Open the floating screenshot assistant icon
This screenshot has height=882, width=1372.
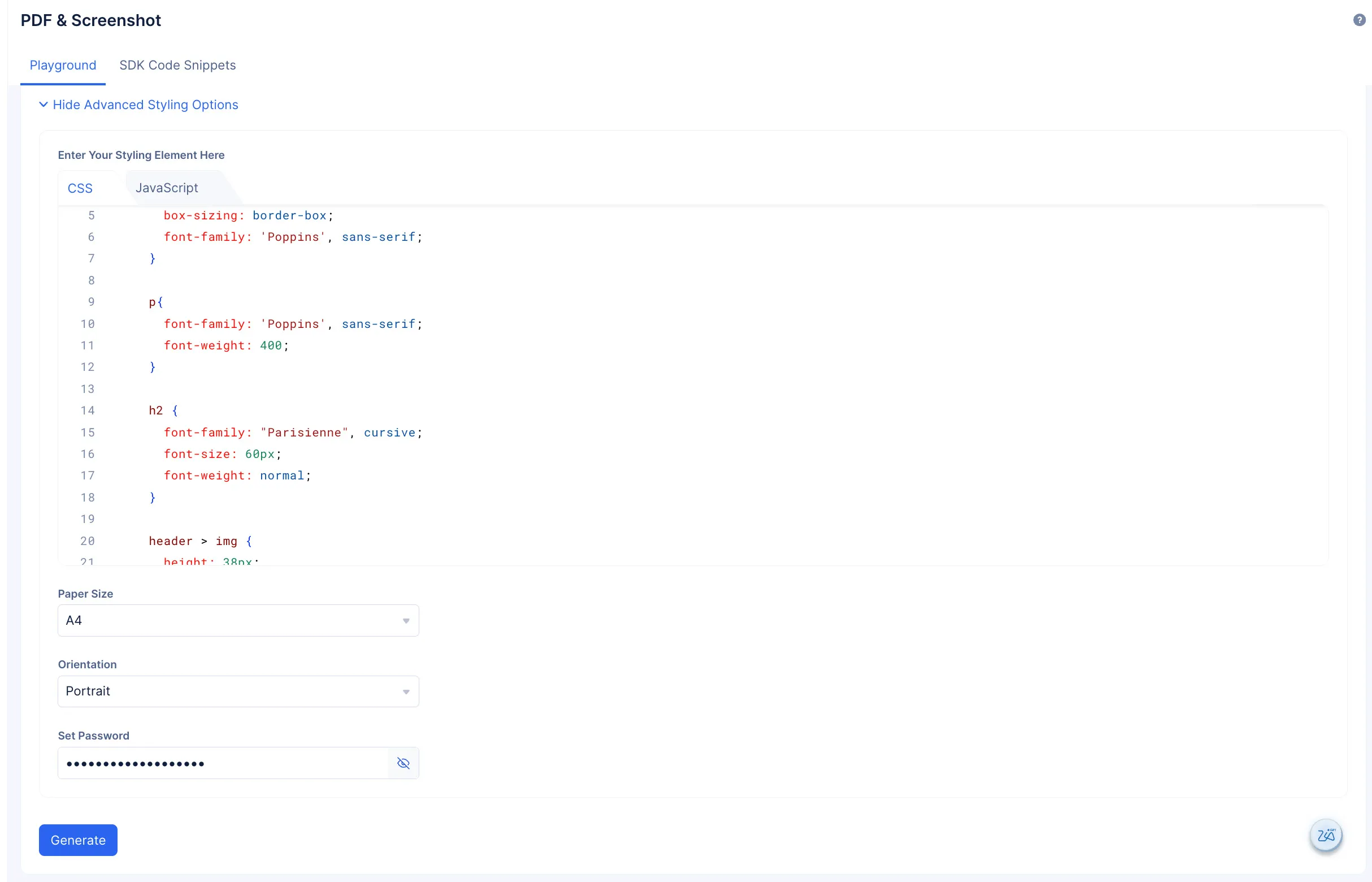point(1326,835)
